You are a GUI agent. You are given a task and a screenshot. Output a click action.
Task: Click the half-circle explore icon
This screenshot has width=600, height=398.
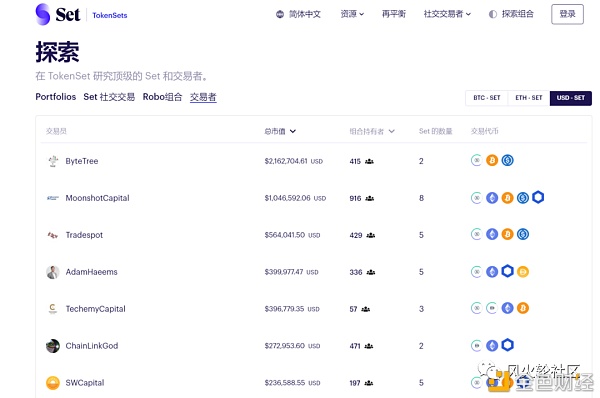(493, 14)
